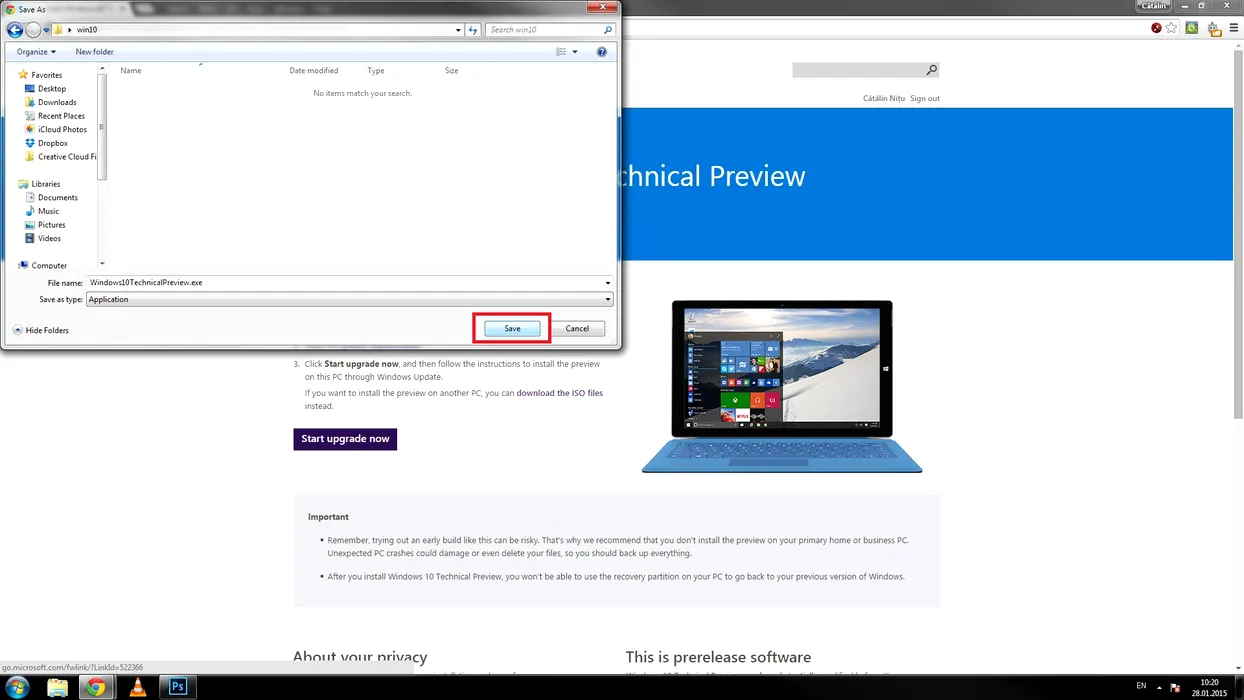Open the Chrome hamburger menu
Screen dimensions: 1244x700
tap(1233, 28)
